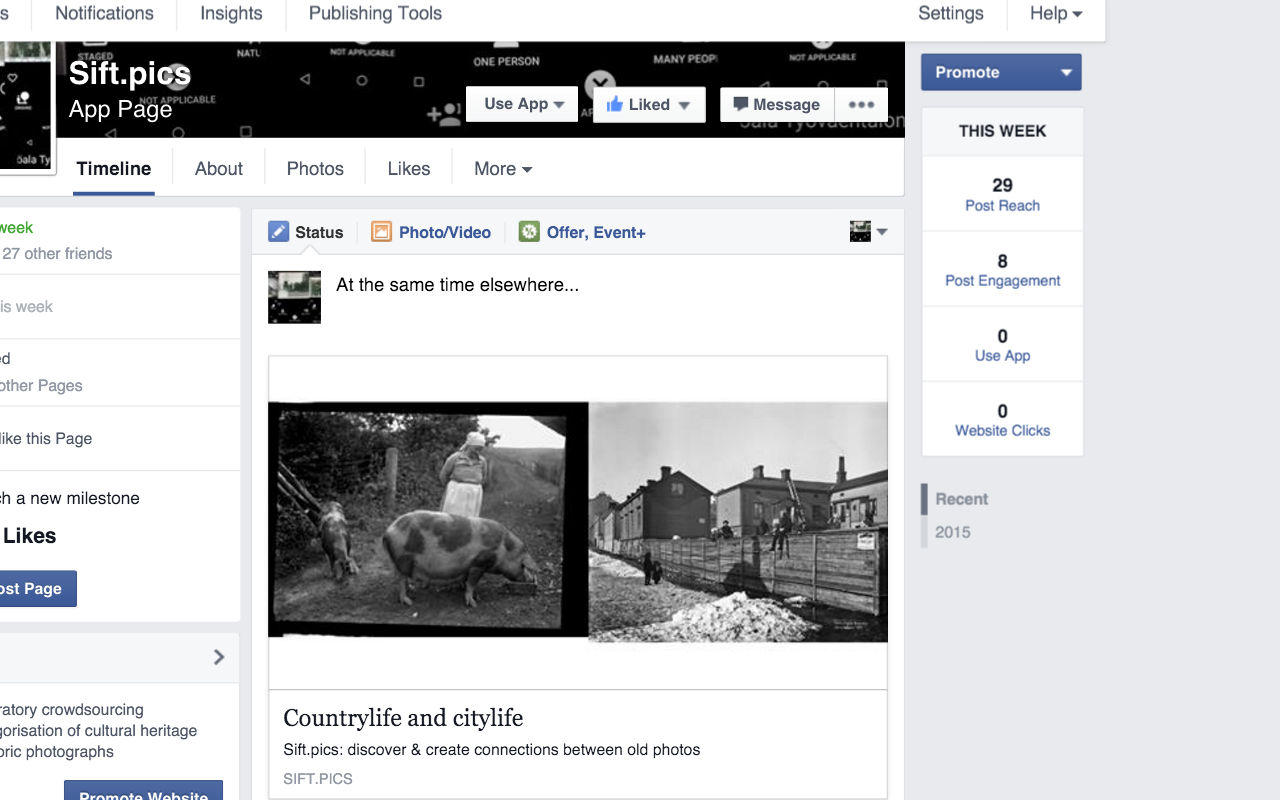The height and width of the screenshot is (800, 1280).
Task: Open the Insights tab
Action: pos(231,14)
